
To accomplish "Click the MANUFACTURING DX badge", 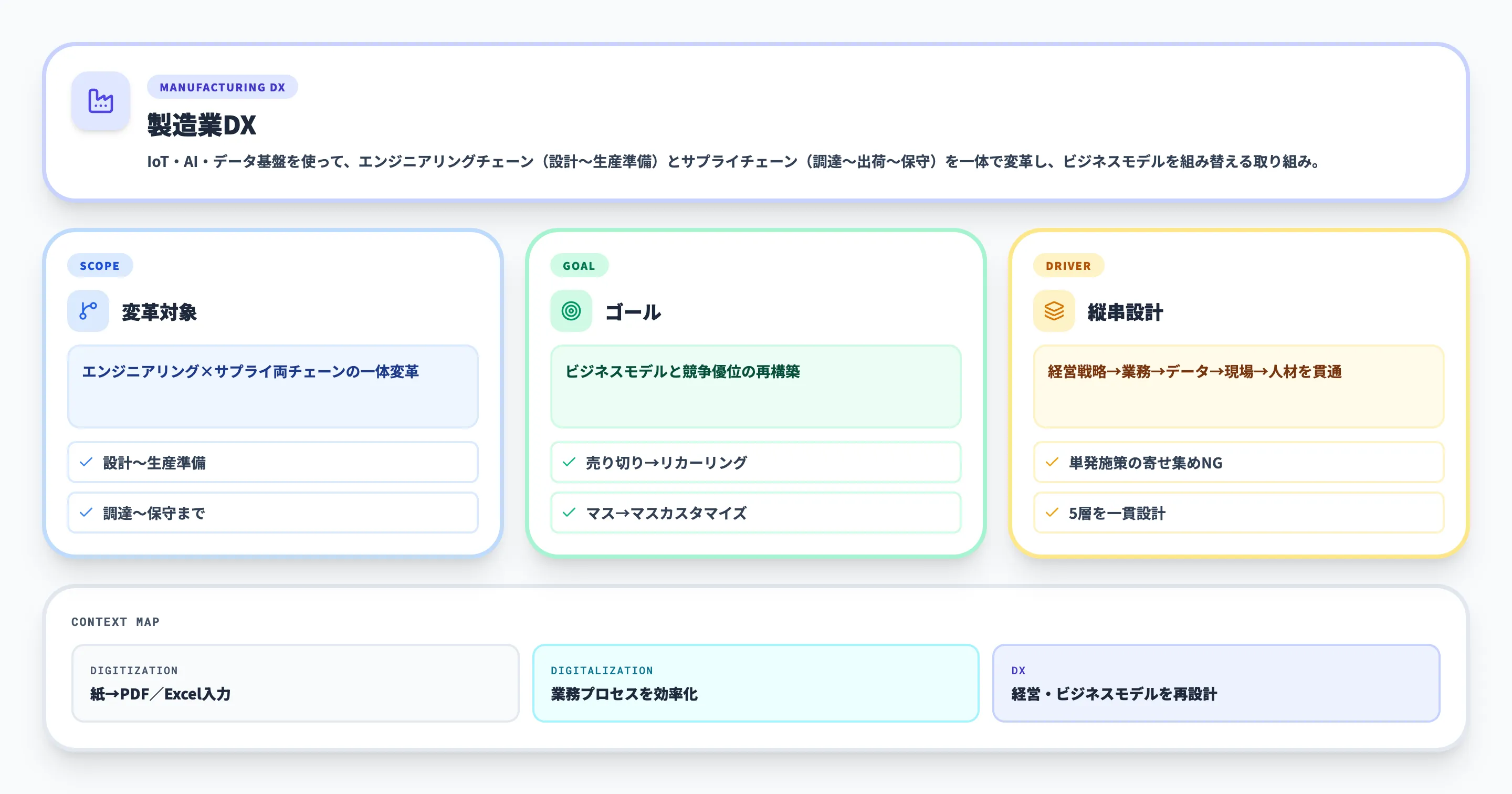I will pos(222,87).
